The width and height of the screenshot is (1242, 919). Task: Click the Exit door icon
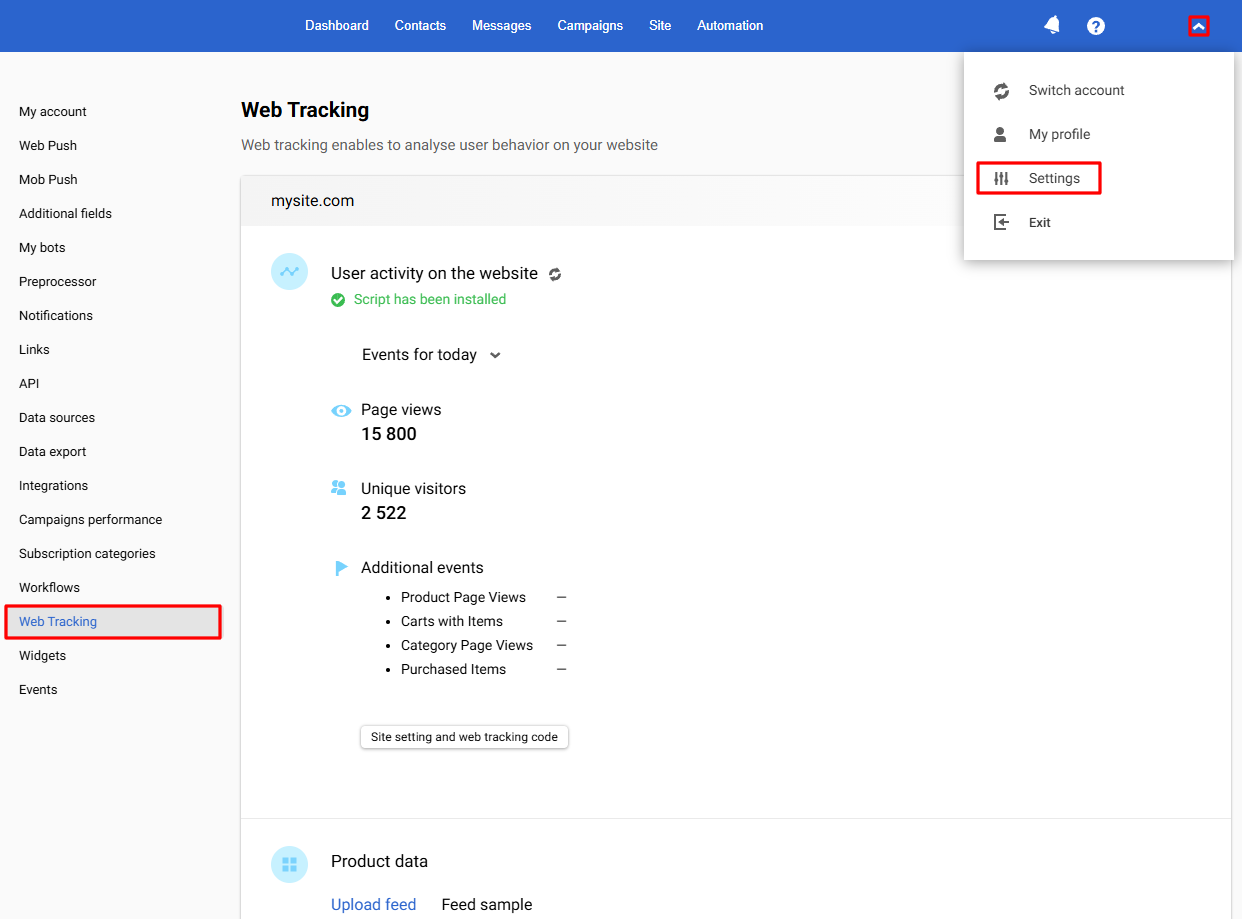pyautogui.click(x=1001, y=222)
